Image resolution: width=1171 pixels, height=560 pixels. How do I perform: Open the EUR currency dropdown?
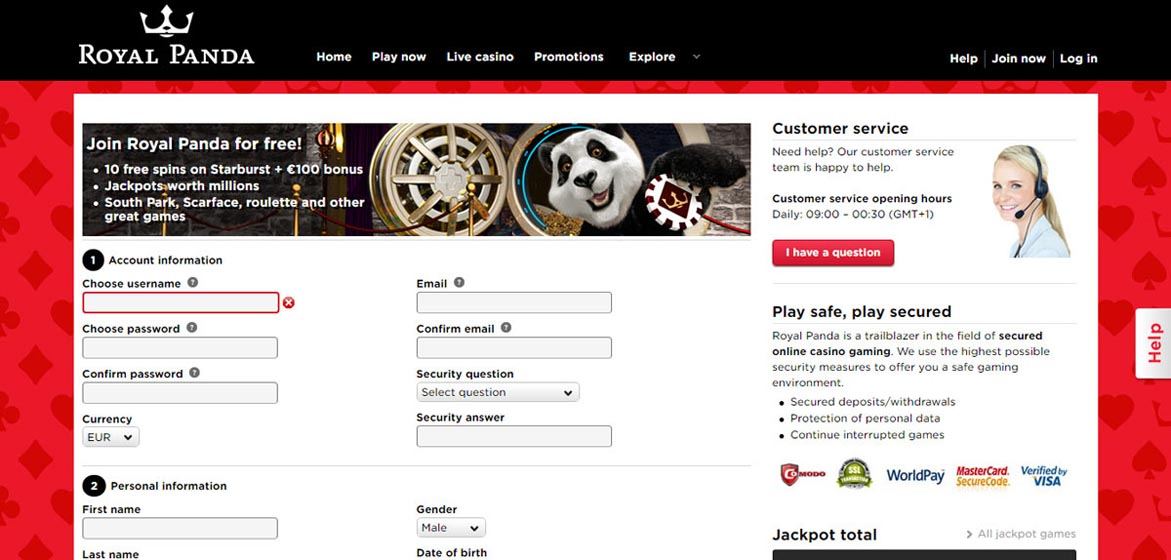pyautogui.click(x=111, y=437)
